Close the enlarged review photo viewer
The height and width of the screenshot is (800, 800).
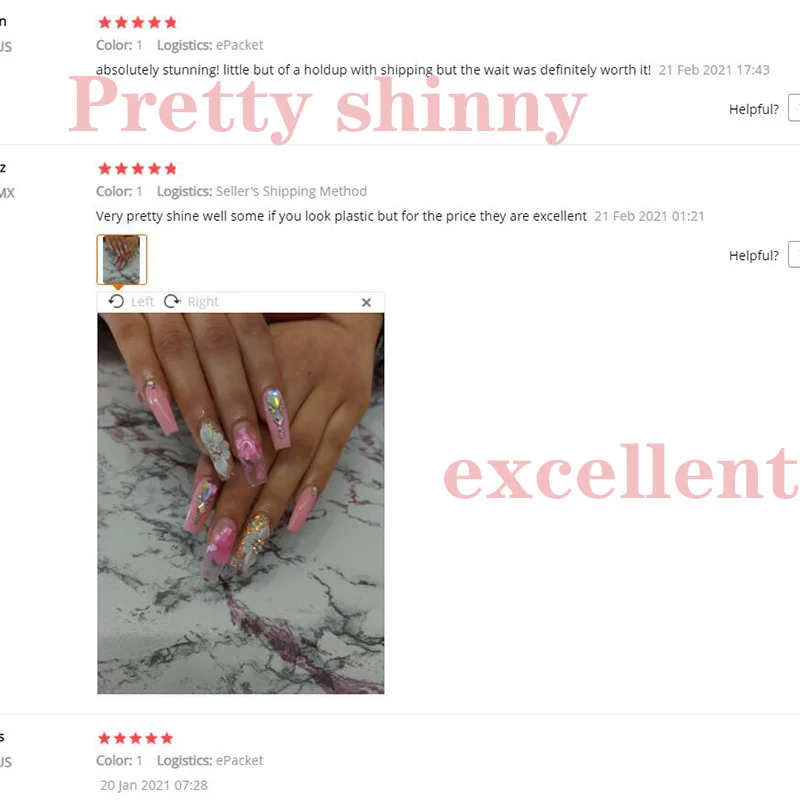coord(366,303)
